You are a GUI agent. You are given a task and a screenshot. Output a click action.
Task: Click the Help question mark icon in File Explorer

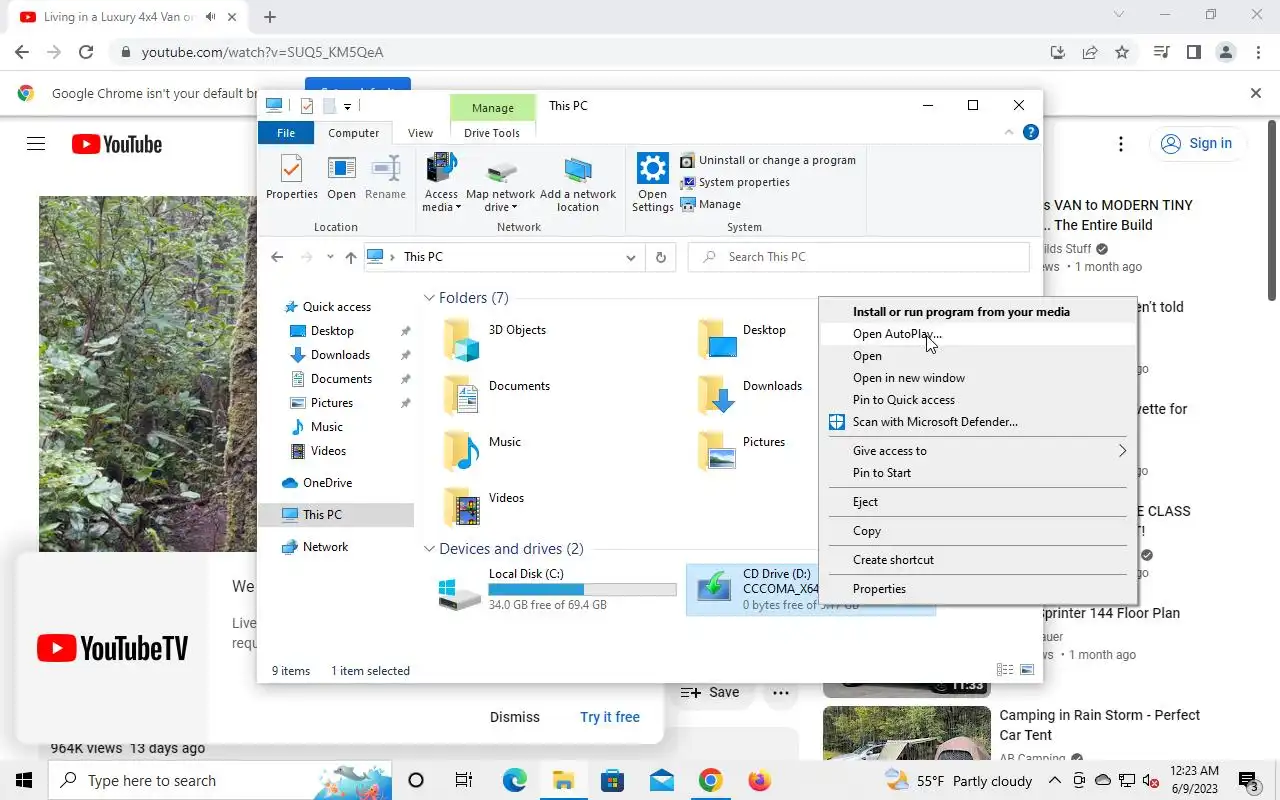(1031, 132)
